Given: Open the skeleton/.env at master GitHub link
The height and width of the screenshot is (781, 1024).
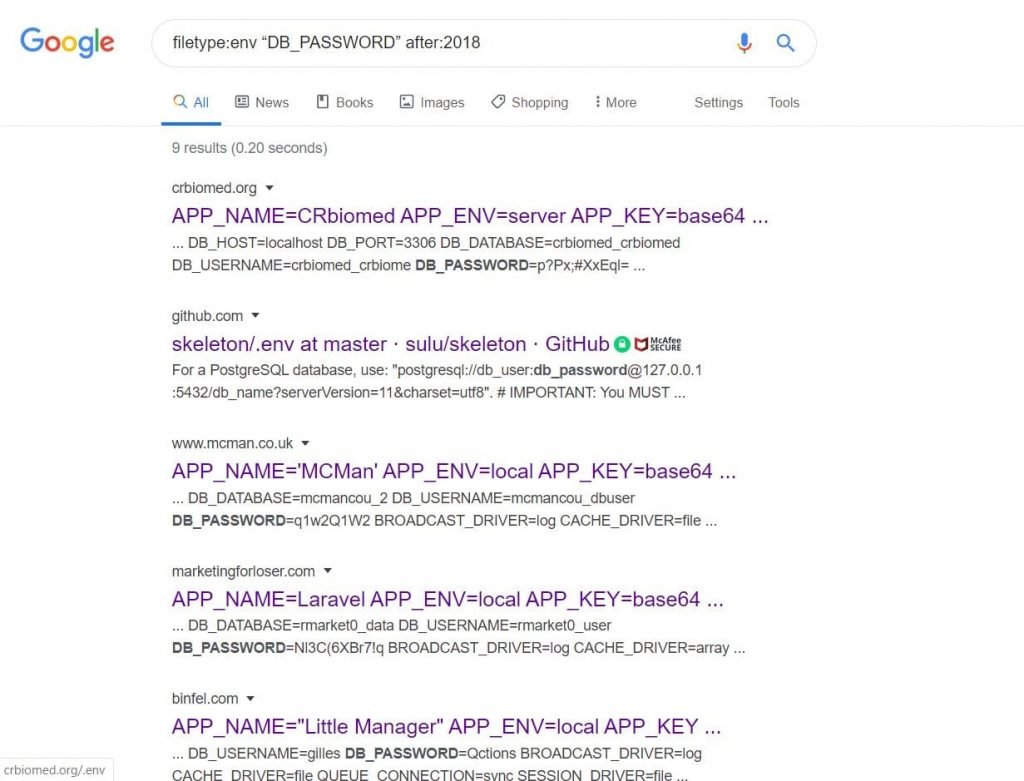Looking at the screenshot, I should pyautogui.click(x=391, y=344).
